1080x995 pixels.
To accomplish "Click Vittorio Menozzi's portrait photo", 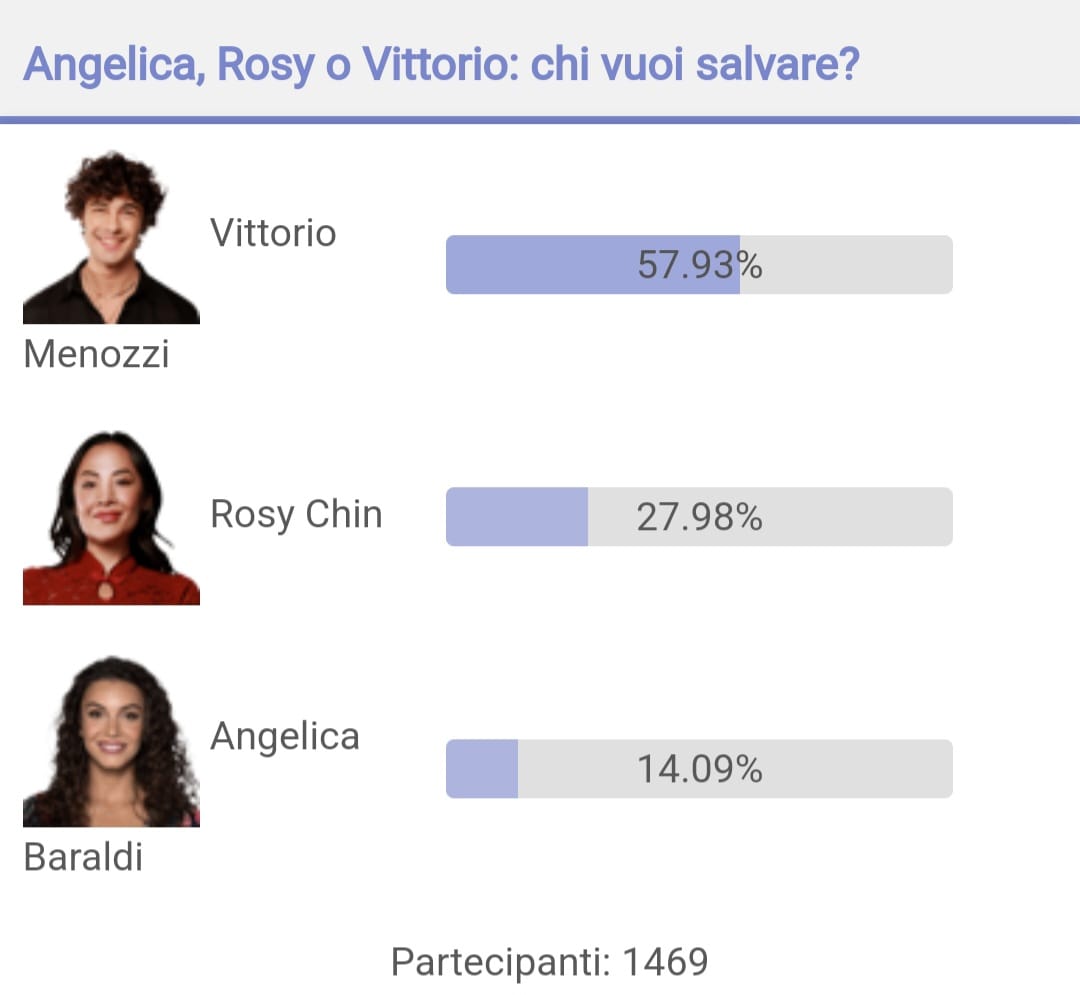I will click(x=112, y=236).
